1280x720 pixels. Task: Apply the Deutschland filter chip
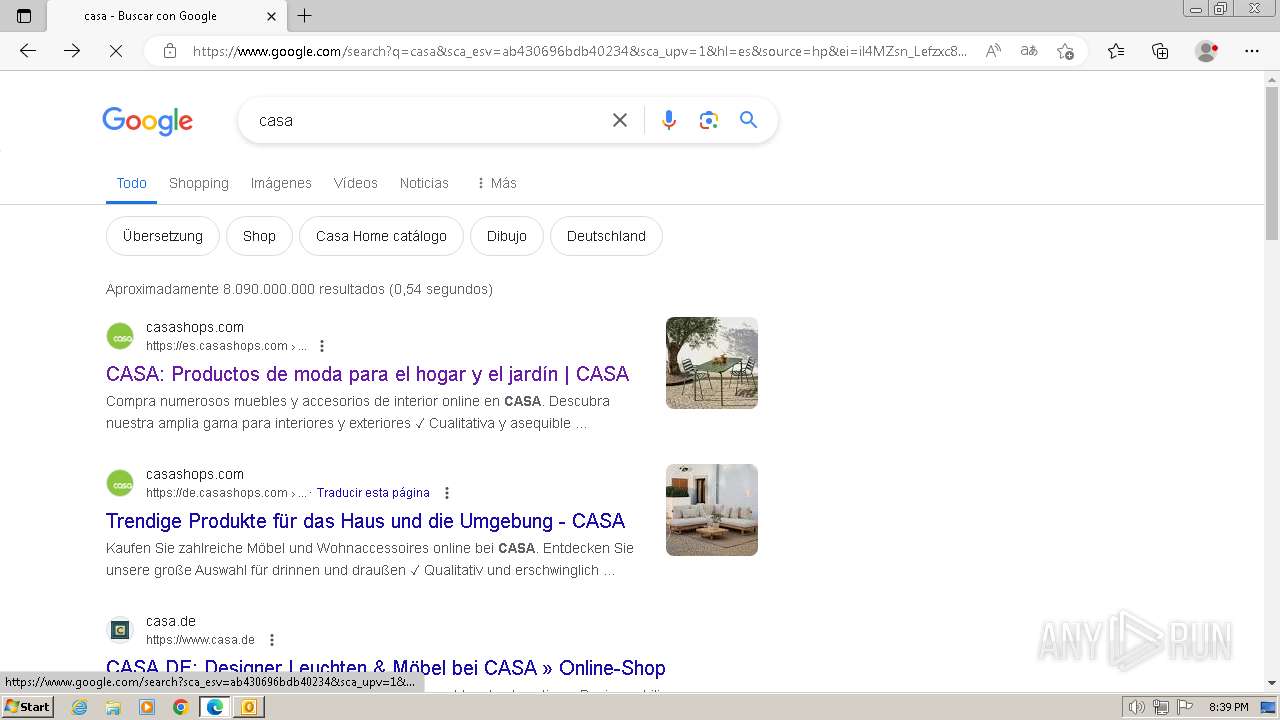click(606, 236)
